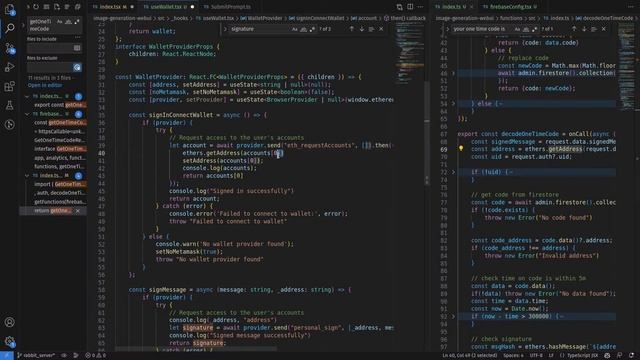Open more actions of right editor group
640x360 pixels.
(x=631, y=7)
